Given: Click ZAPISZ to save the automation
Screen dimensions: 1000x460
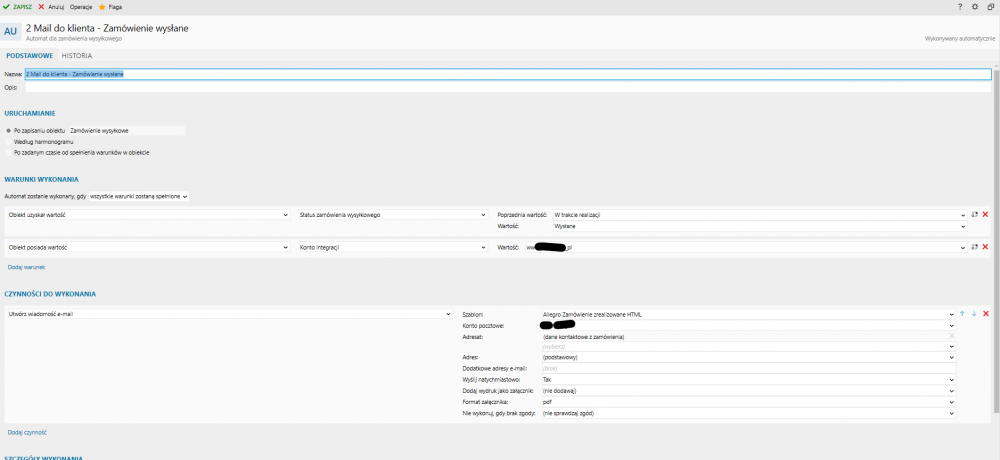Looking at the screenshot, I should (17, 6).
